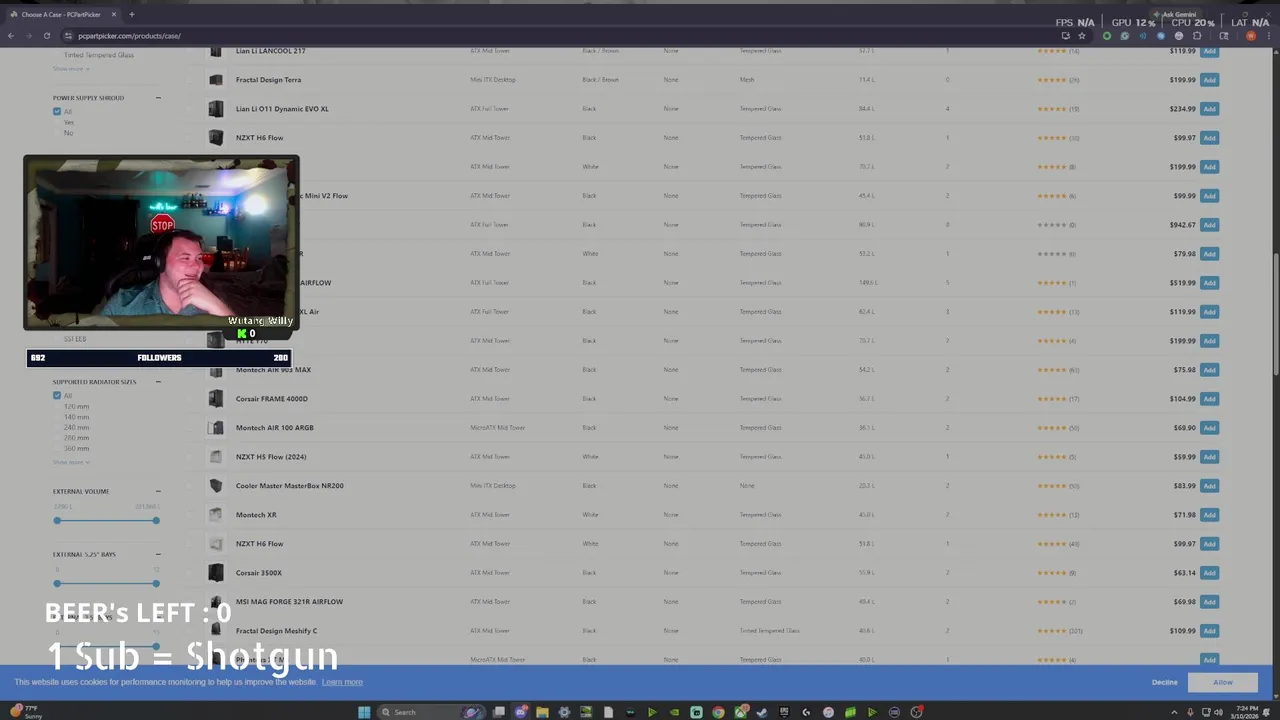
Task: Collapse the External Volume filter
Action: tap(158, 492)
